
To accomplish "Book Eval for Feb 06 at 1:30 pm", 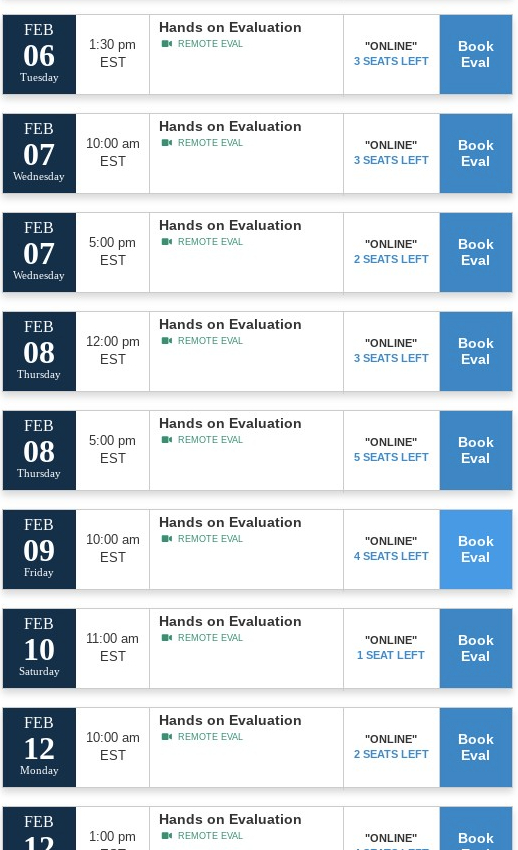I will coord(476,54).
